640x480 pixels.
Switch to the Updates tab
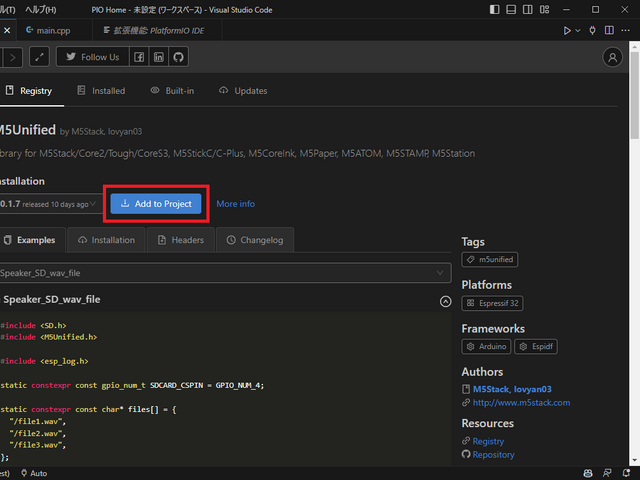[x=243, y=91]
